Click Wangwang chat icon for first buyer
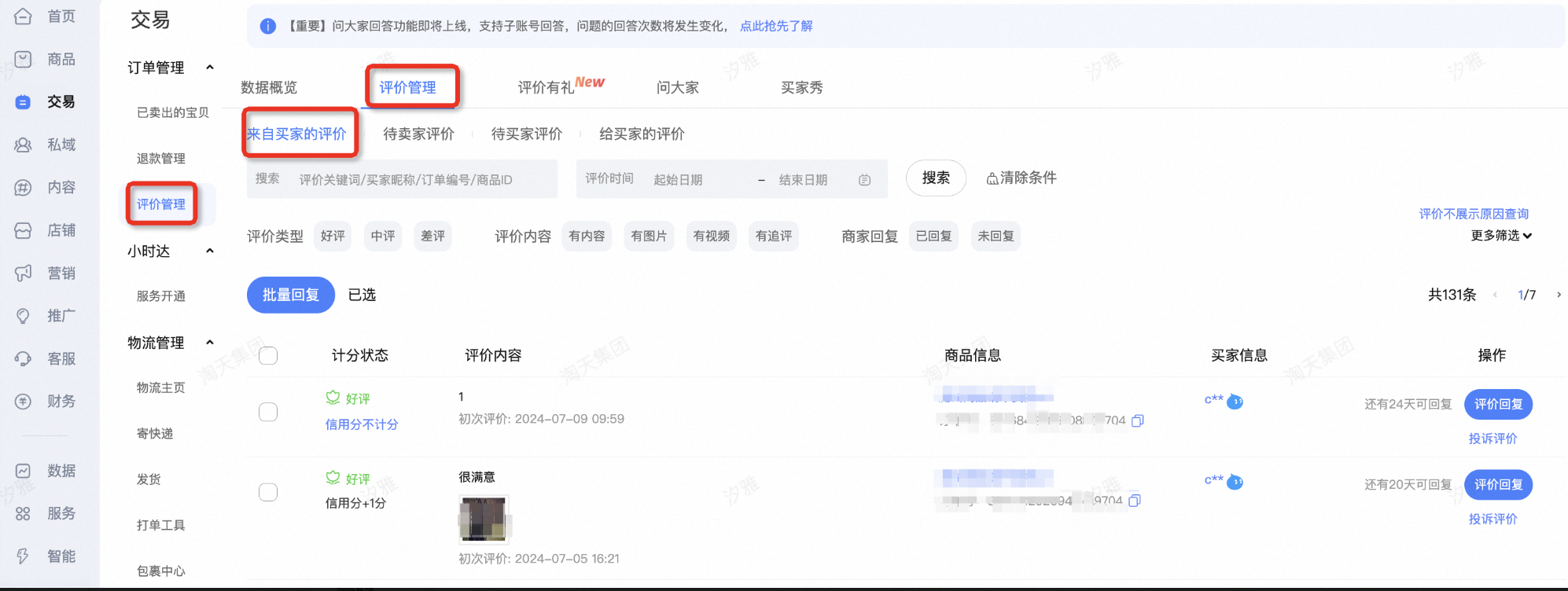The image size is (1568, 591). (x=1235, y=402)
